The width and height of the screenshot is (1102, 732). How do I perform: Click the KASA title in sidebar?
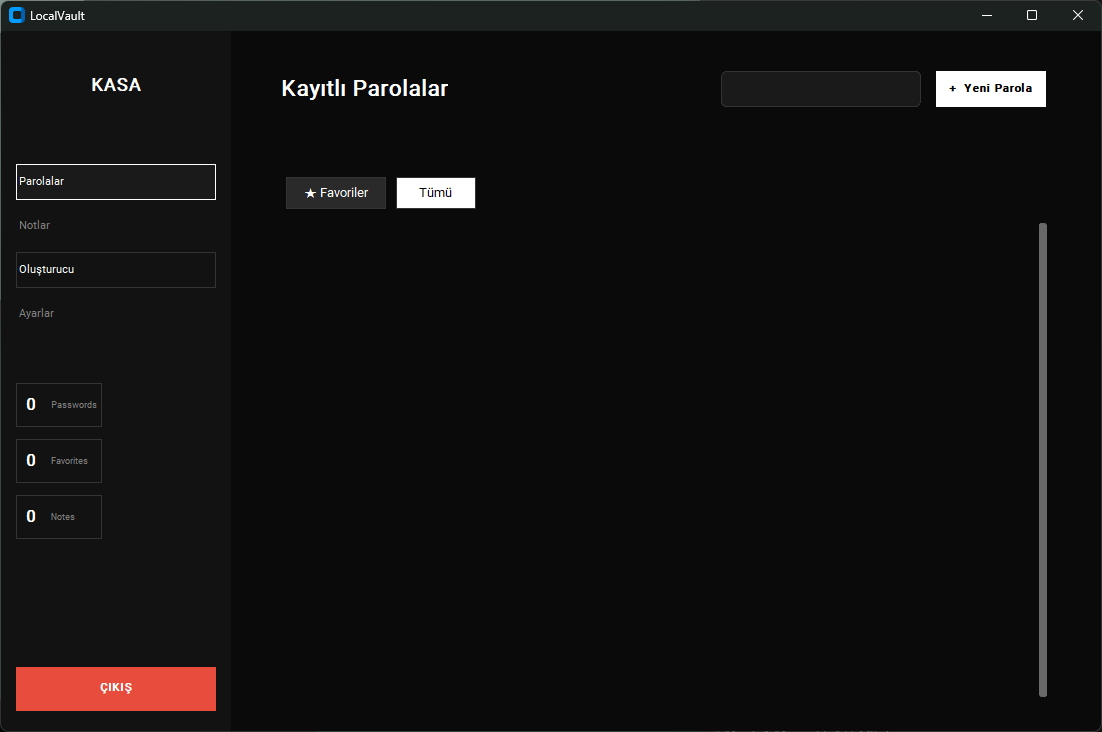[x=116, y=85]
